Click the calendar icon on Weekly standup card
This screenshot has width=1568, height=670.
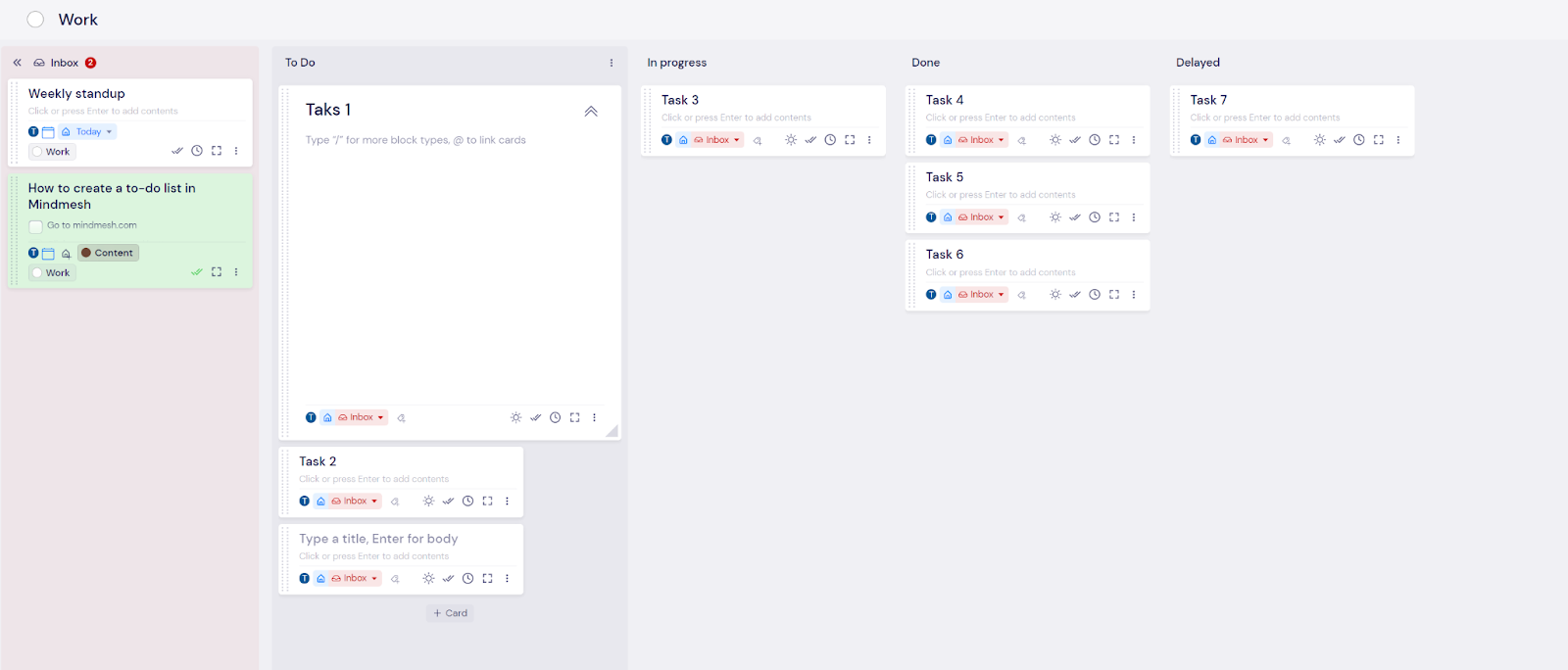click(x=48, y=132)
